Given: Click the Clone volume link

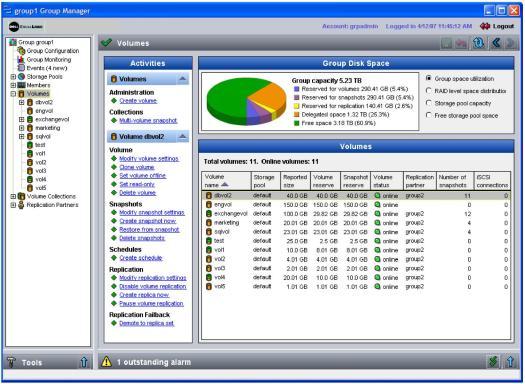Looking at the screenshot, I should (x=137, y=167).
